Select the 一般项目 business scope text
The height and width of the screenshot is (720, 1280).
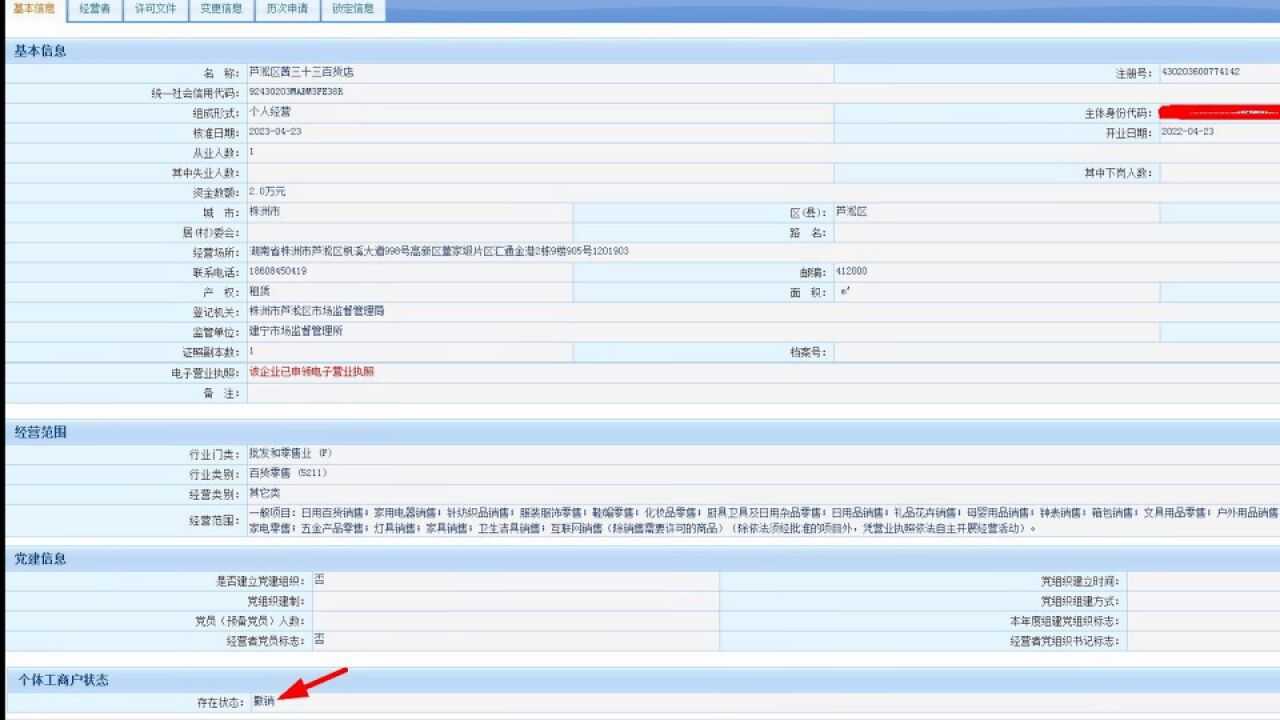tap(764, 520)
